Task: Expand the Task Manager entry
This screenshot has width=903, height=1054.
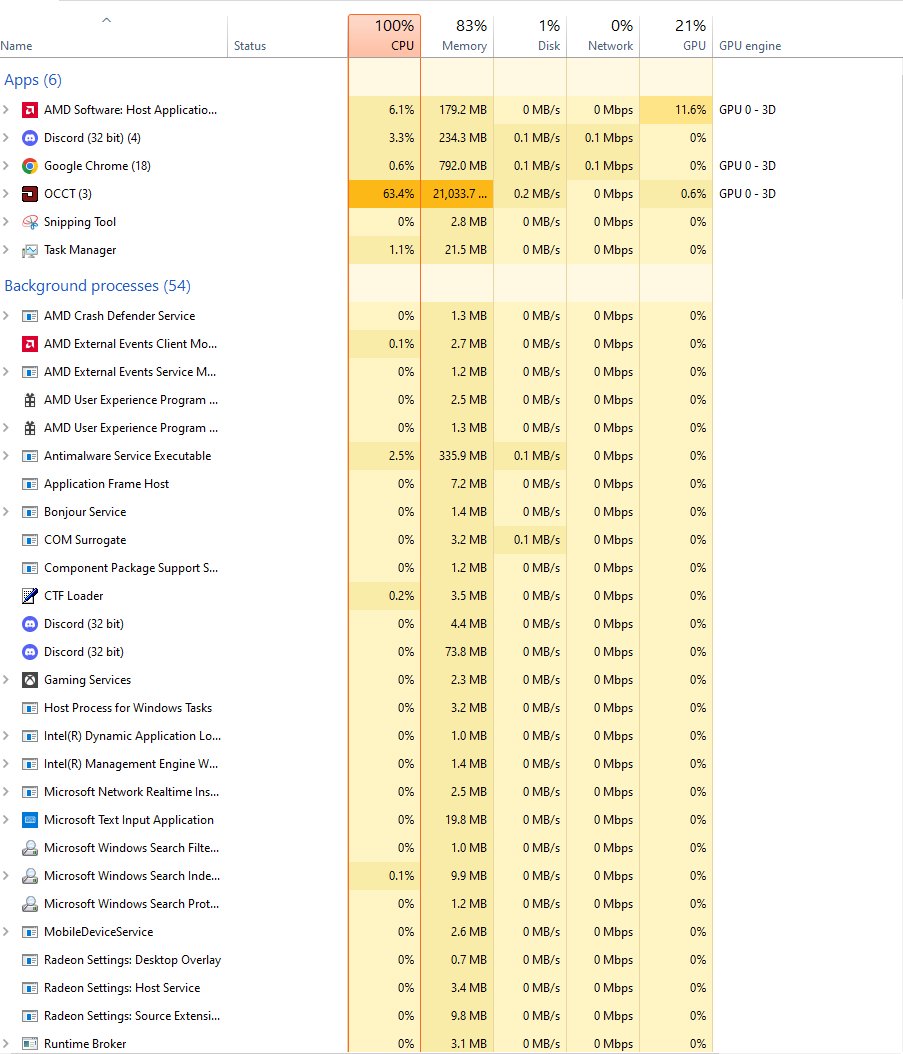Action: pyautogui.click(x=6, y=250)
